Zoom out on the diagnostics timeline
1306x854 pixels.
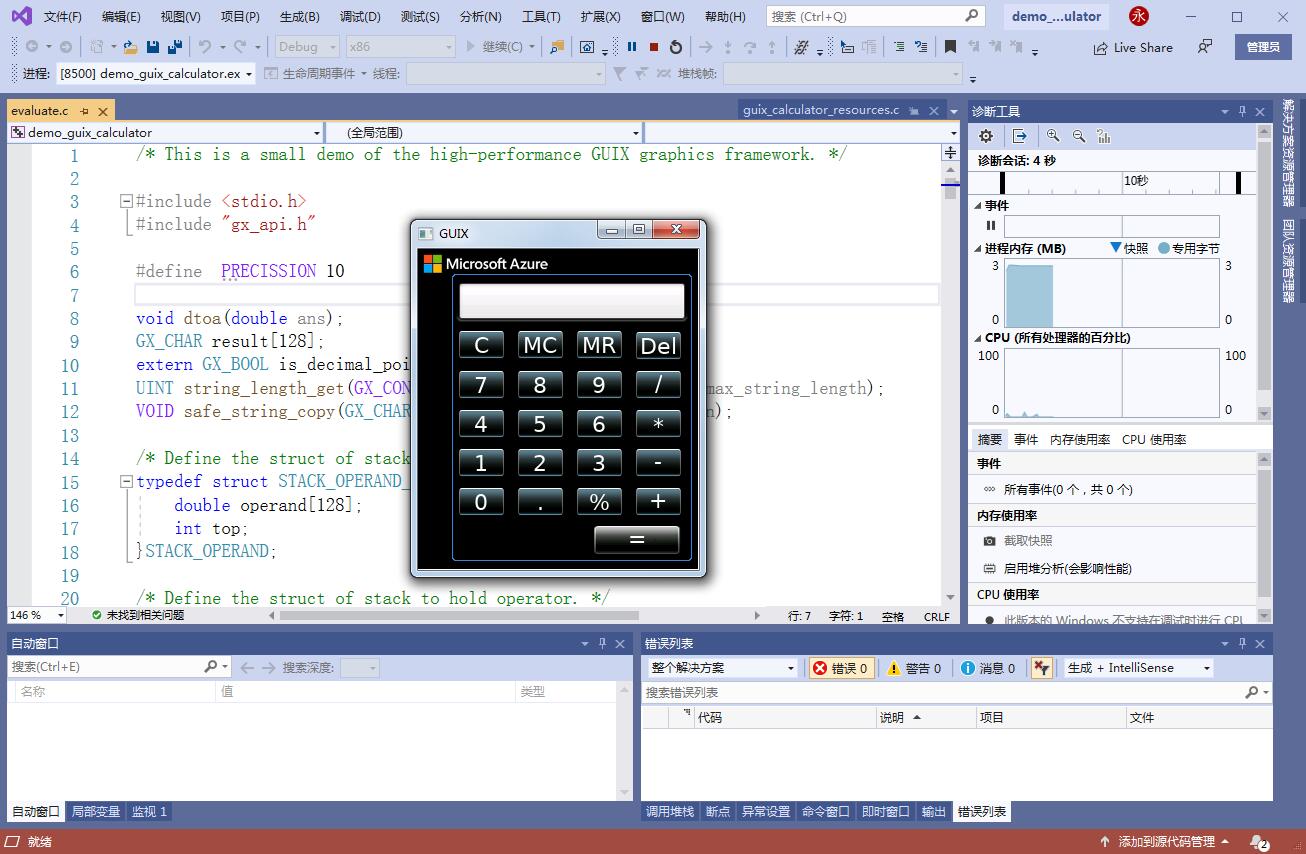tap(1079, 136)
